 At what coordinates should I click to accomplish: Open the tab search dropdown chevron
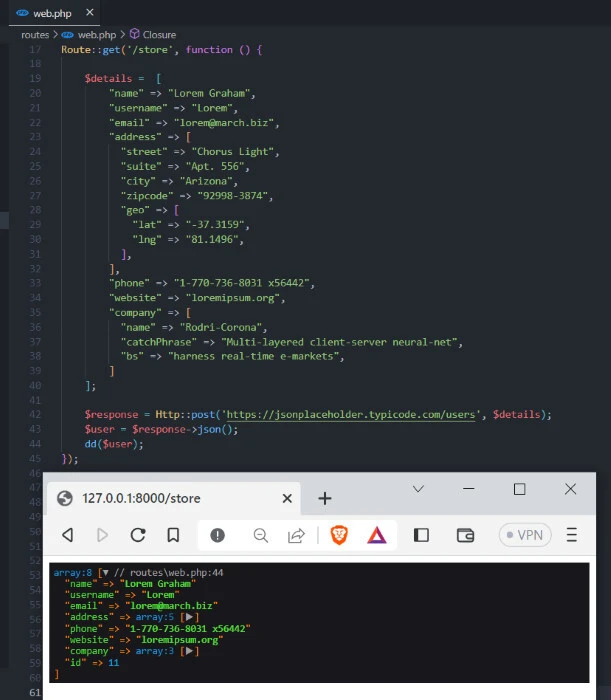pos(418,489)
